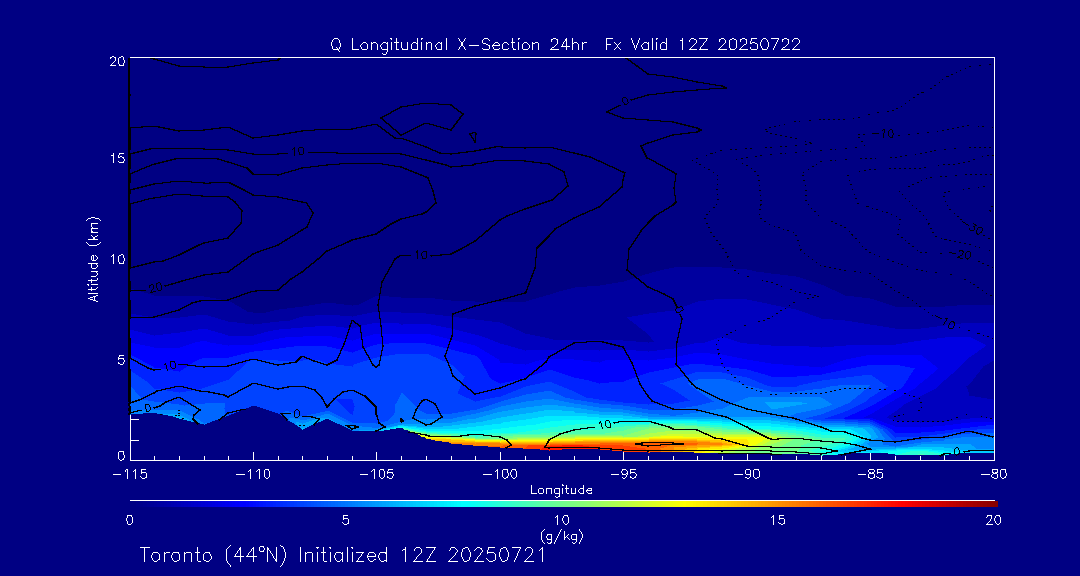
Task: Click the colorbar value label 15
Action: [x=777, y=521]
